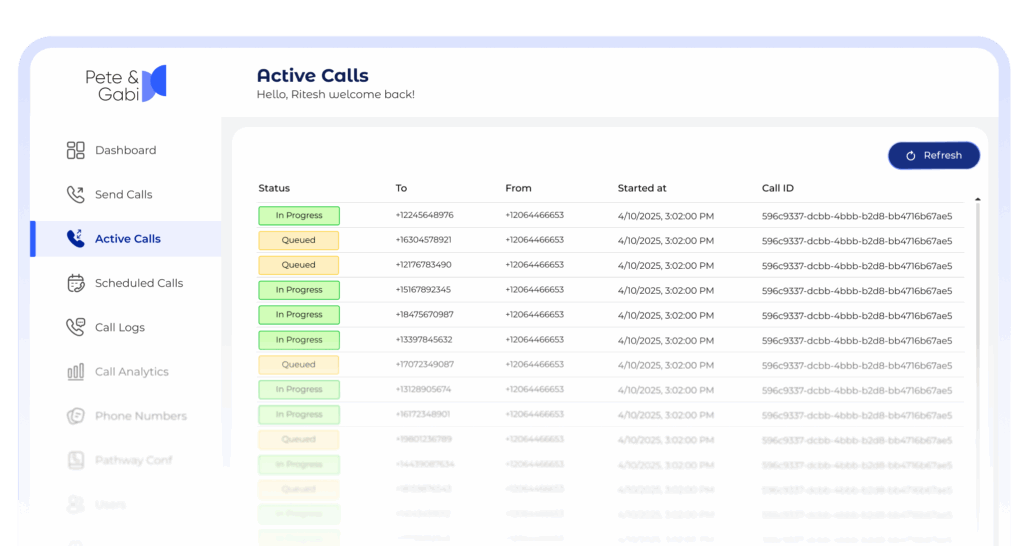This screenshot has height=546, width=1024.
Task: Click the Call ID column header
Action: (777, 188)
